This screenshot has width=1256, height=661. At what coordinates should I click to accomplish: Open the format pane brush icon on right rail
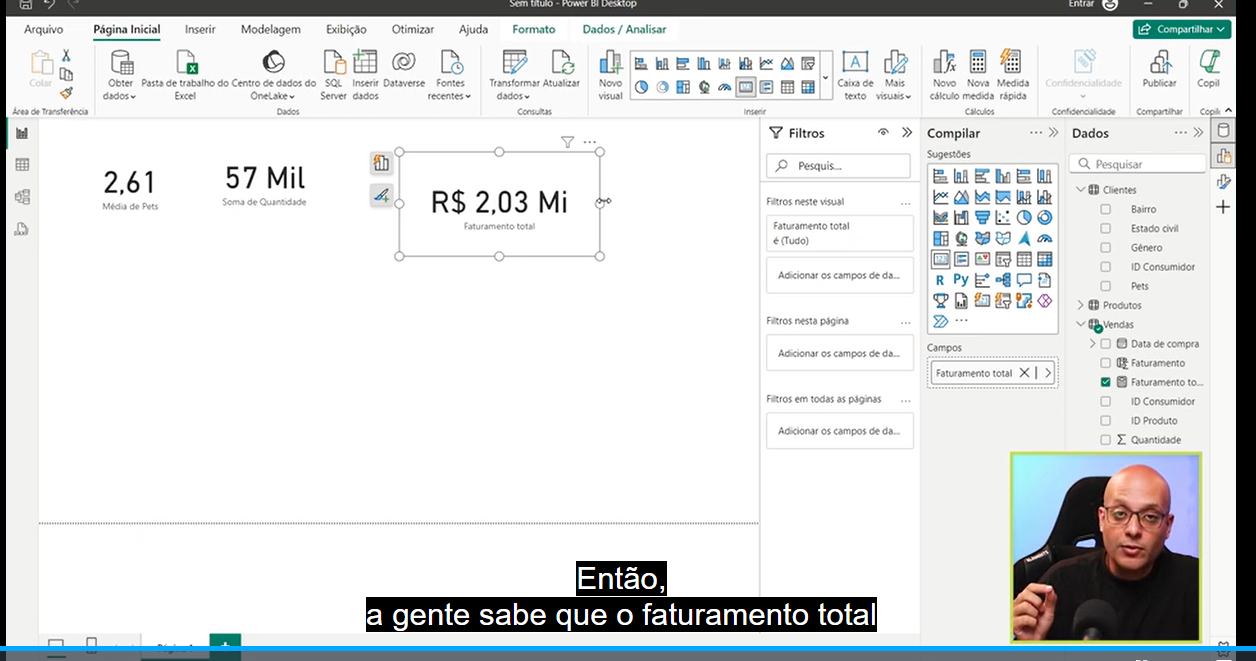point(1223,181)
